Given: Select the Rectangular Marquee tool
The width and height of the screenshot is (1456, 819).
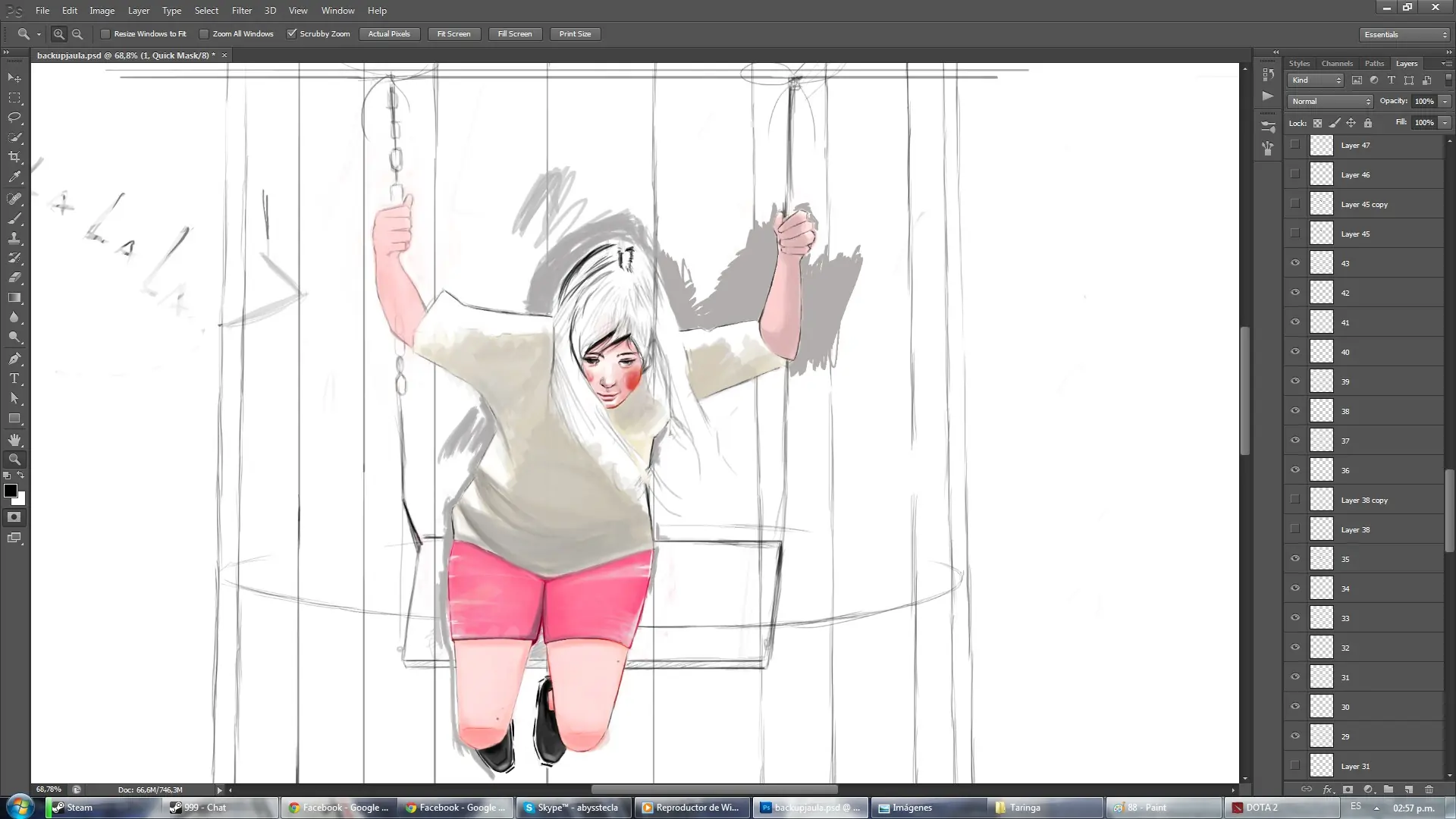Looking at the screenshot, I should (14, 98).
